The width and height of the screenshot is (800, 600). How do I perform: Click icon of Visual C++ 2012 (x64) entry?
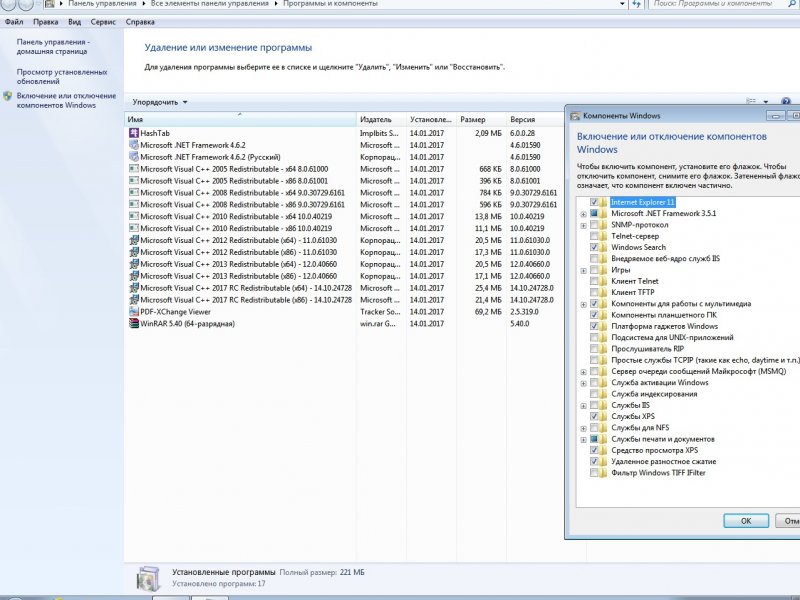tap(134, 240)
